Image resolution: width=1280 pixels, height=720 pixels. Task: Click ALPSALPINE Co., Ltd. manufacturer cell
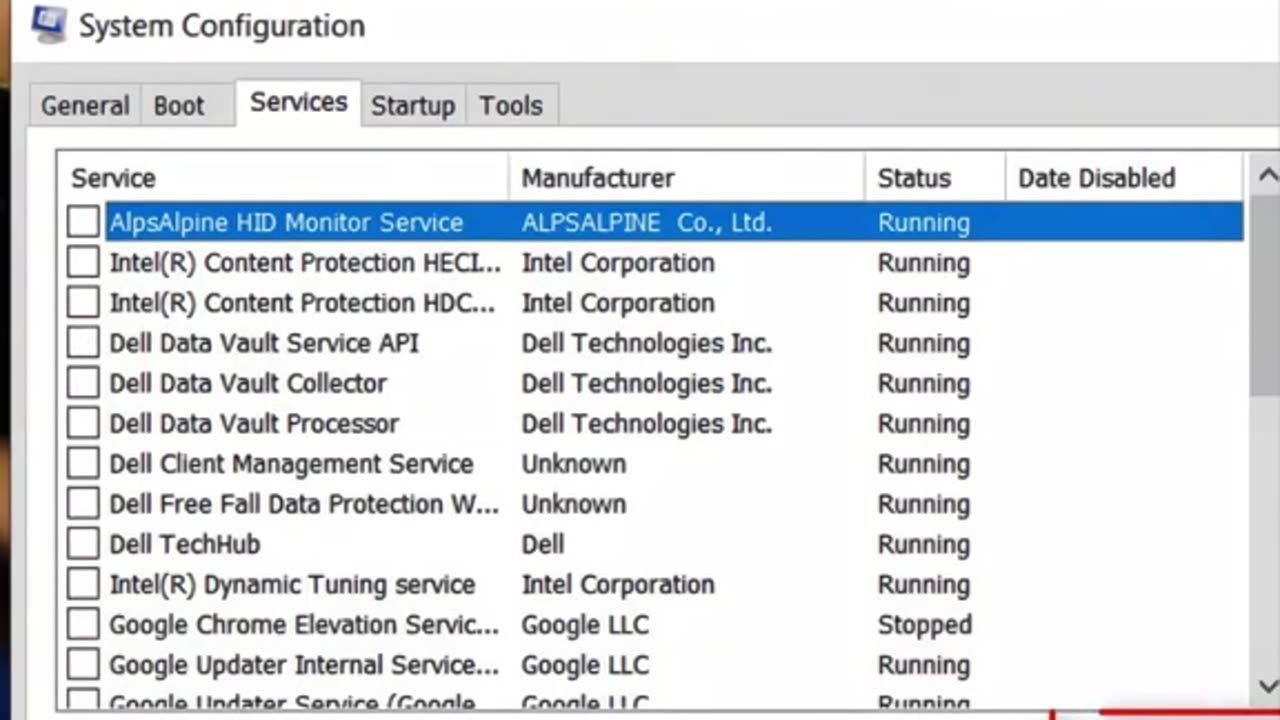pyautogui.click(x=647, y=222)
